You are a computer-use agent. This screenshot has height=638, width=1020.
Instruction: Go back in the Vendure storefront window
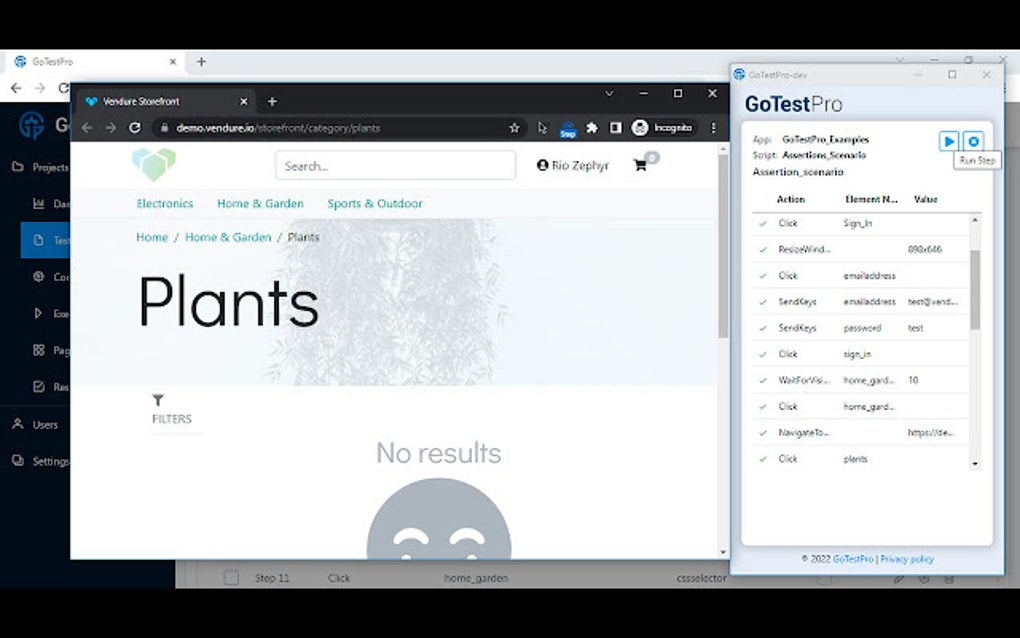(x=87, y=128)
